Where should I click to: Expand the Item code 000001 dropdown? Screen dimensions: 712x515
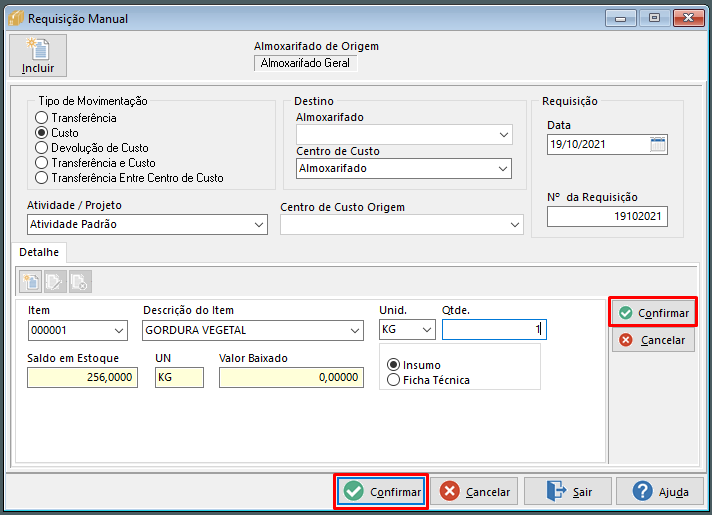pyautogui.click(x=119, y=331)
